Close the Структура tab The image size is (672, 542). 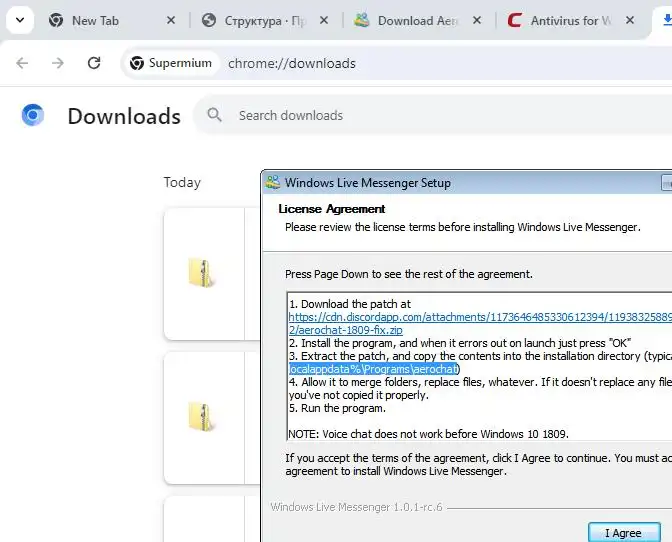click(x=324, y=20)
